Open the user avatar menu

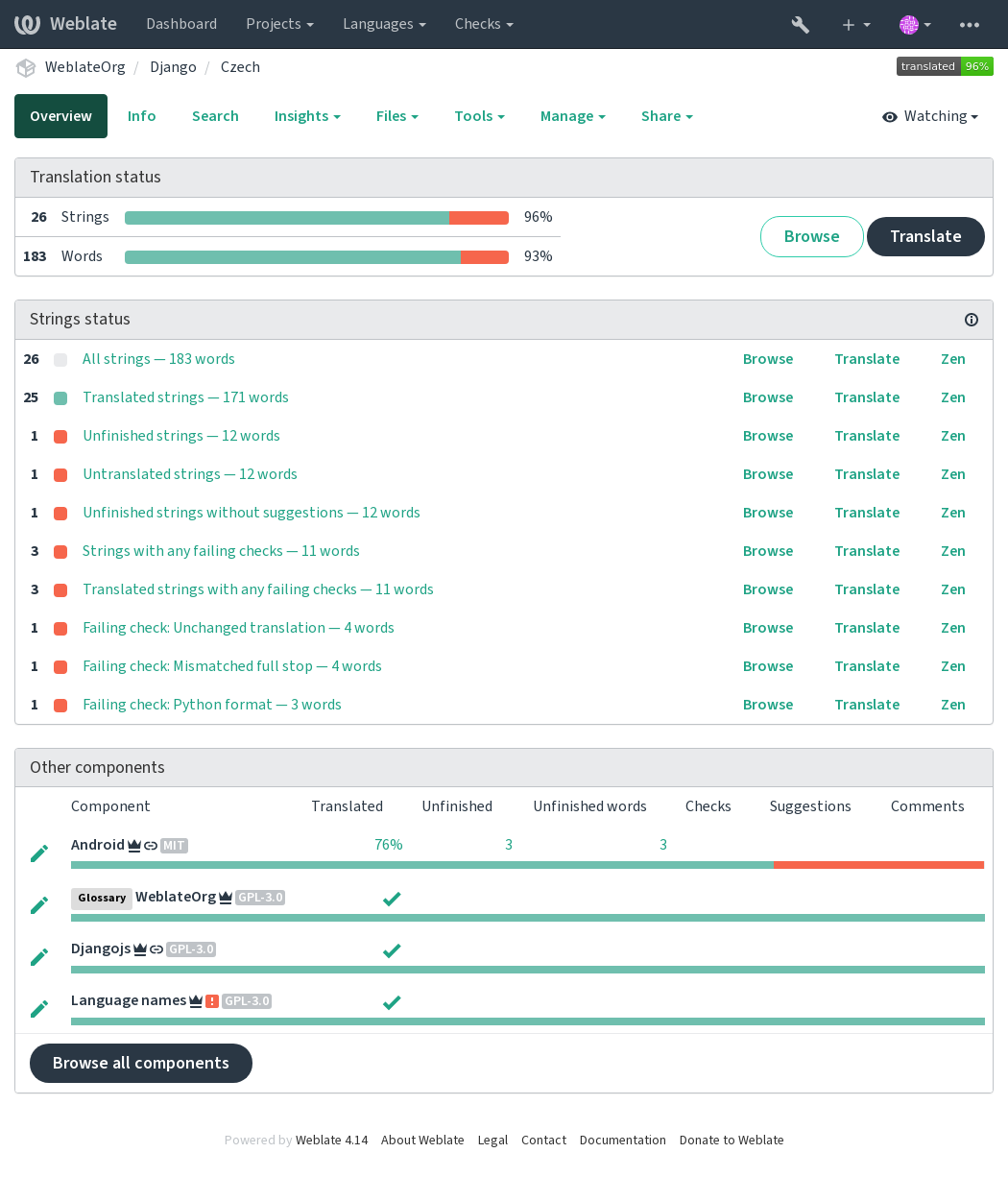click(916, 24)
